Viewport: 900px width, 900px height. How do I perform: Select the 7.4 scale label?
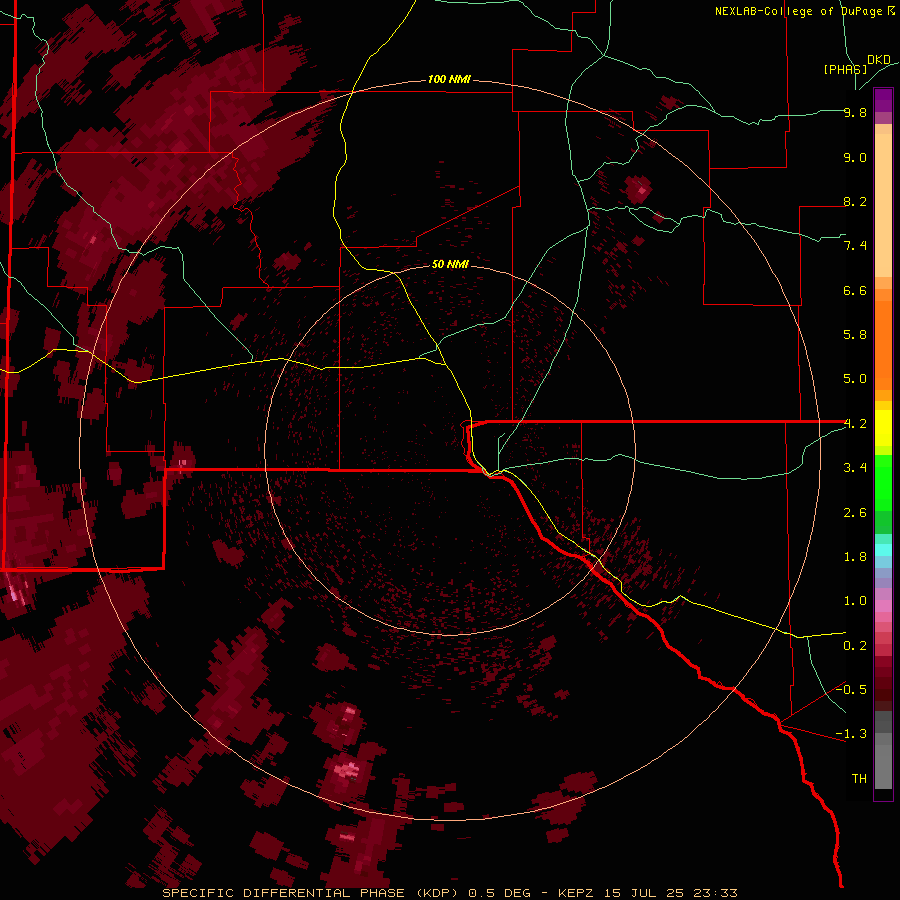pyautogui.click(x=855, y=246)
